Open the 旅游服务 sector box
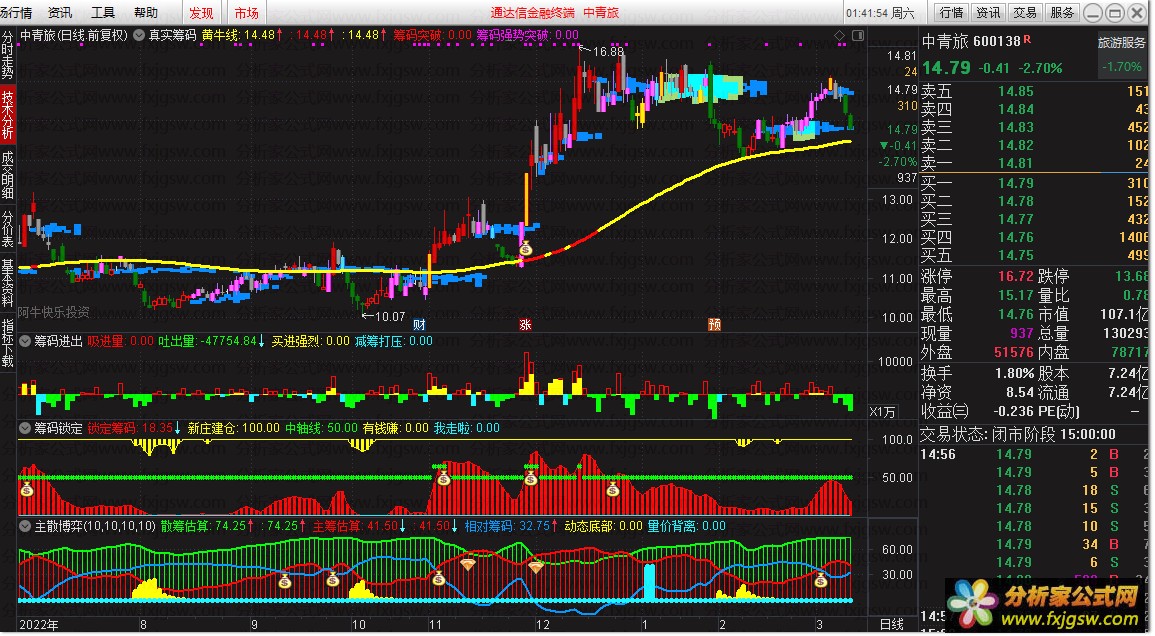This screenshot has height=636, width=1155. pyautogui.click(x=1123, y=55)
